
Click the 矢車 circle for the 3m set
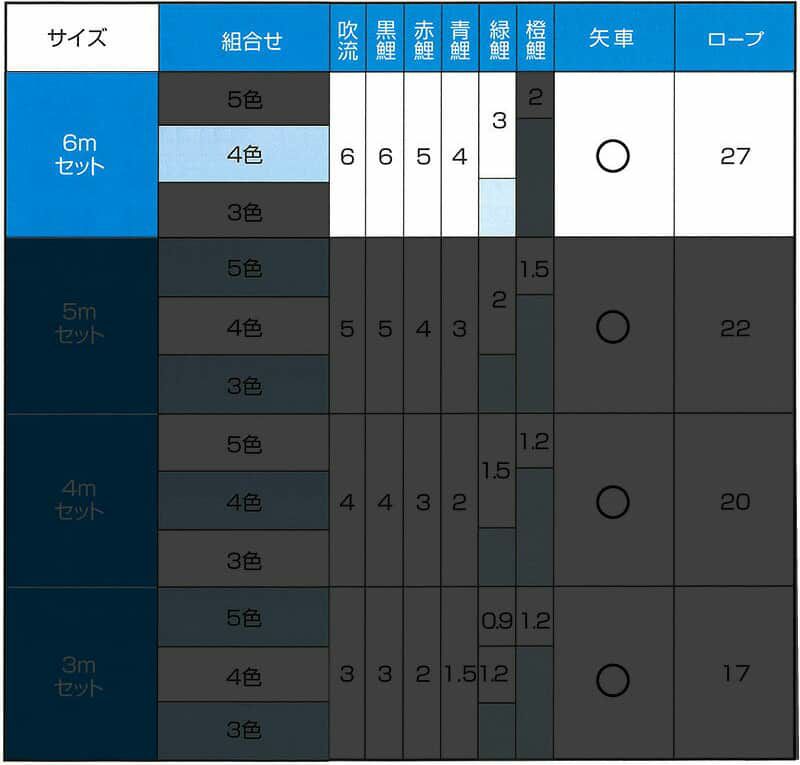click(612, 680)
